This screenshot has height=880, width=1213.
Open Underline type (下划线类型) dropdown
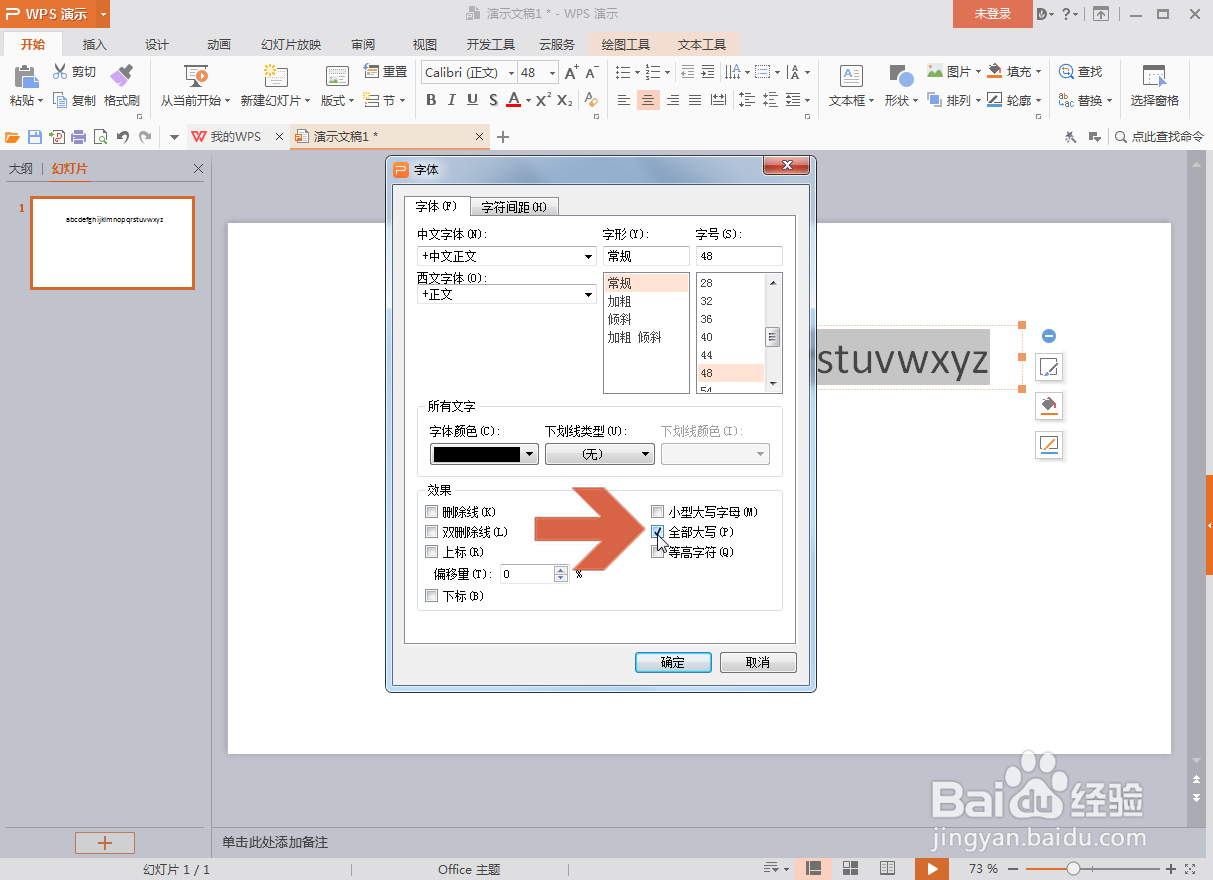[x=646, y=454]
